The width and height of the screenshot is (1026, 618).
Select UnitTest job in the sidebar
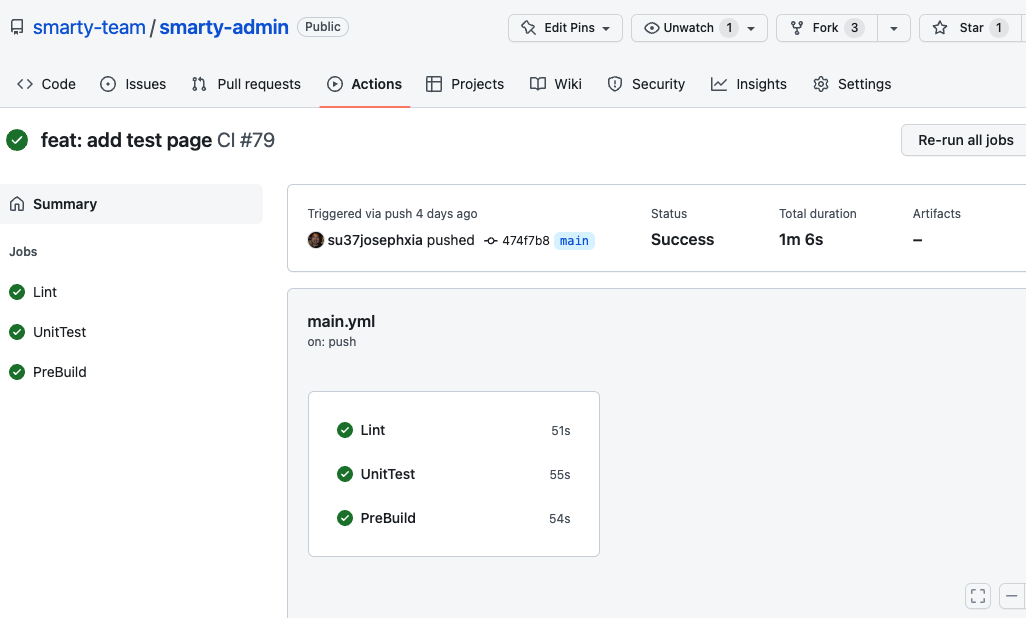tap(59, 332)
